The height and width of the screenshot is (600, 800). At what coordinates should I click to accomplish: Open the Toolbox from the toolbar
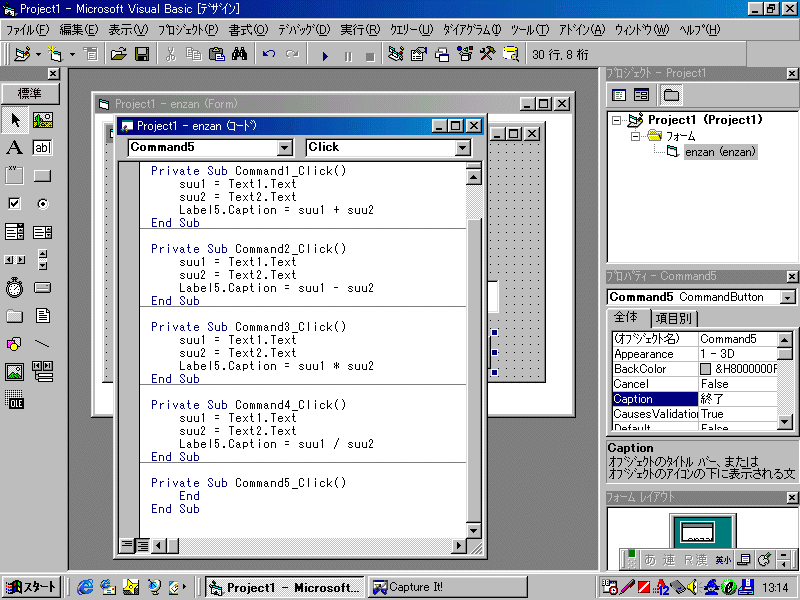click(x=488, y=54)
